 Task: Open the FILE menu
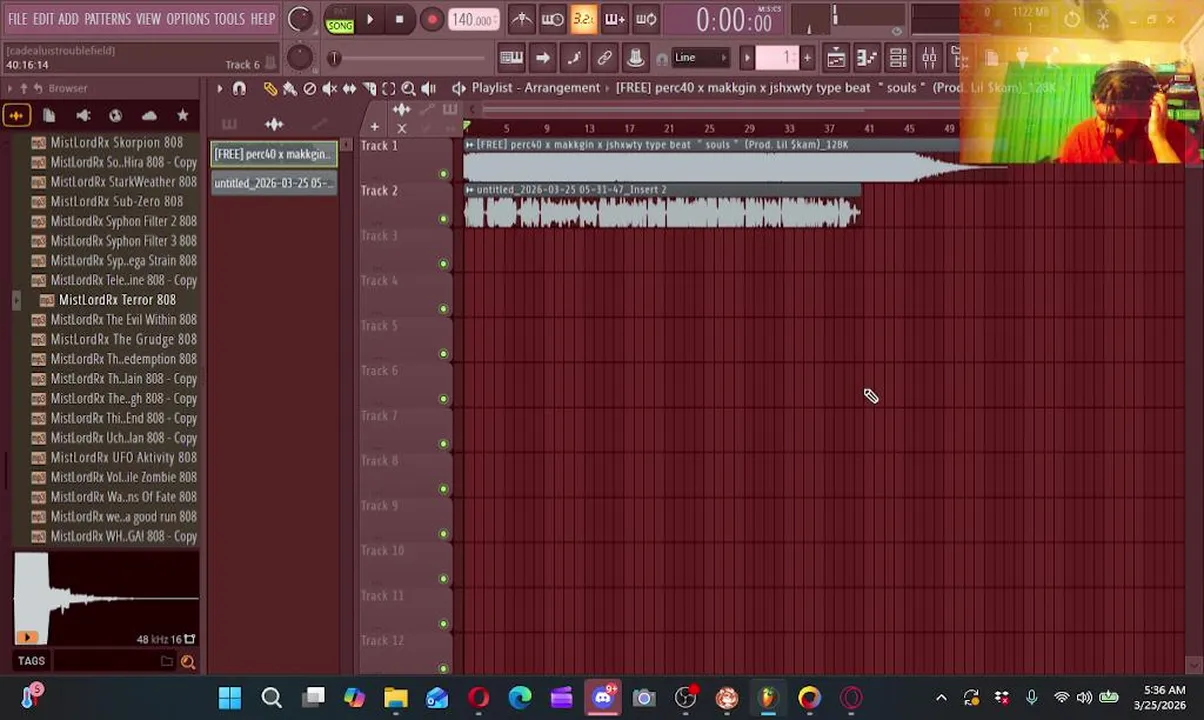(18, 19)
